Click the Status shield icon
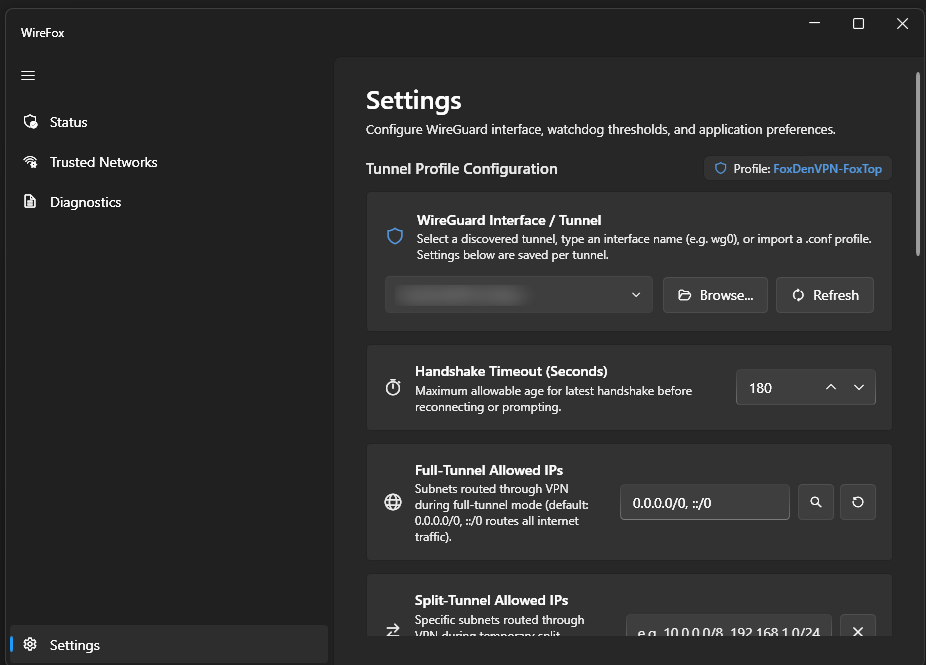The image size is (926, 665). pyautogui.click(x=30, y=122)
